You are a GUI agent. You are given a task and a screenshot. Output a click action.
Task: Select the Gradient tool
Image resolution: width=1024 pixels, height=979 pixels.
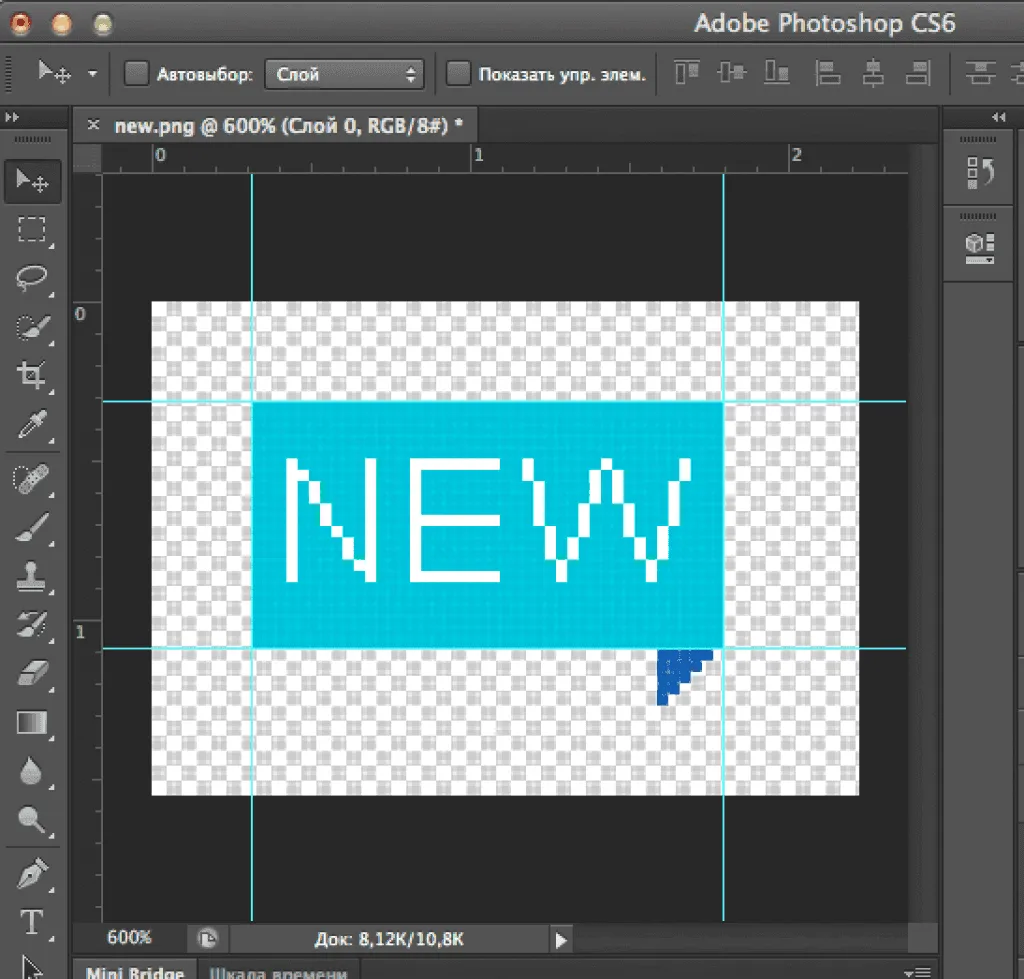33,722
